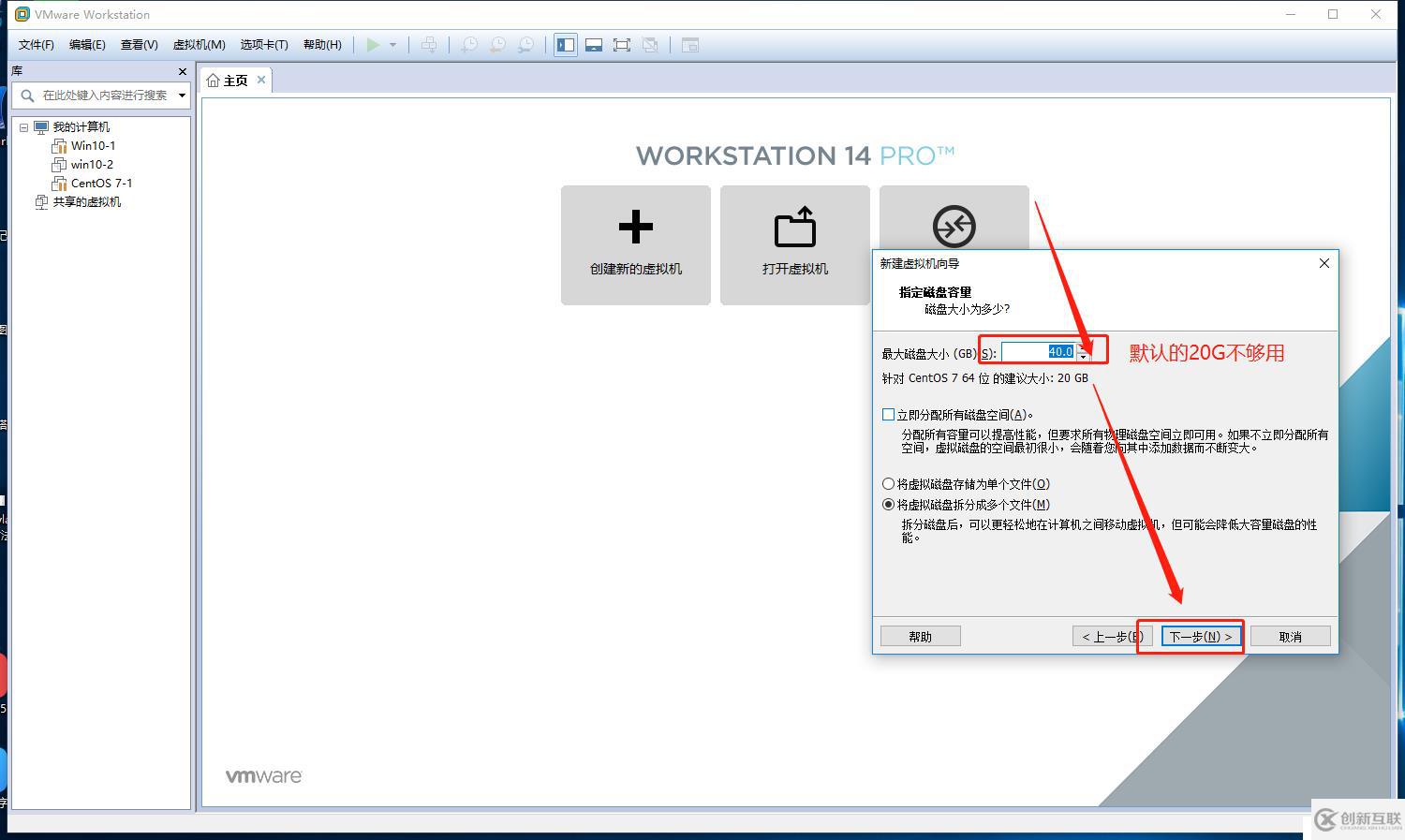Screen dimensions: 1405x840
Task: Select 将虚拟磁盘存储为单个文件 radio option
Action: 888,484
